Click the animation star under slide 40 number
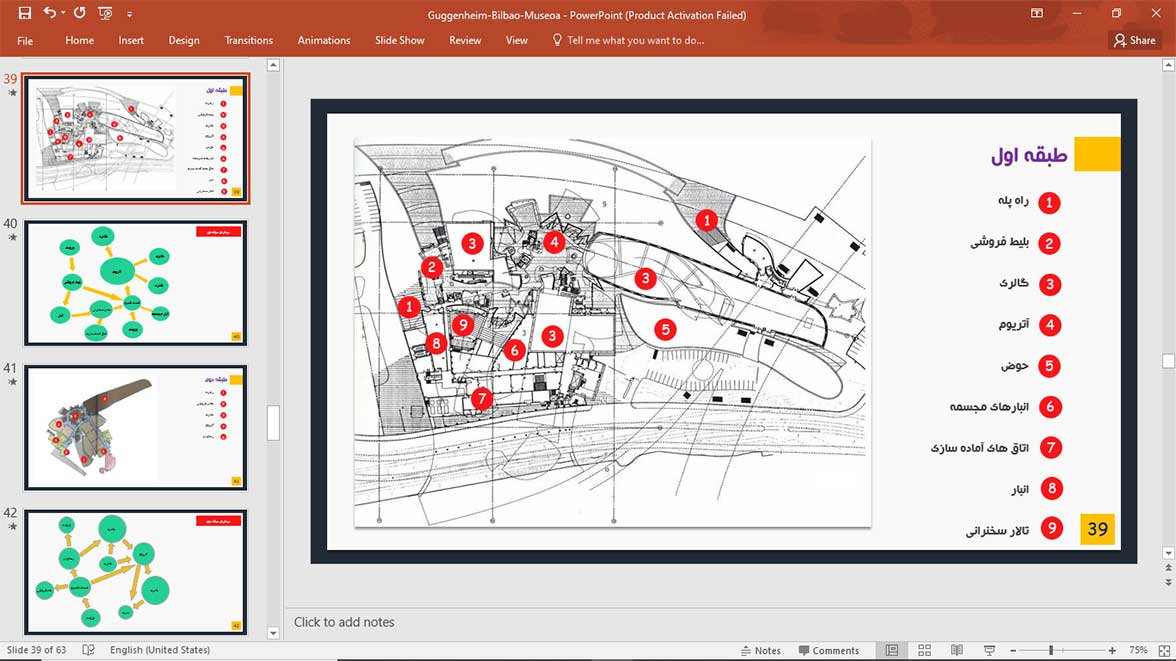Image resolution: width=1176 pixels, height=661 pixels. coord(13,238)
